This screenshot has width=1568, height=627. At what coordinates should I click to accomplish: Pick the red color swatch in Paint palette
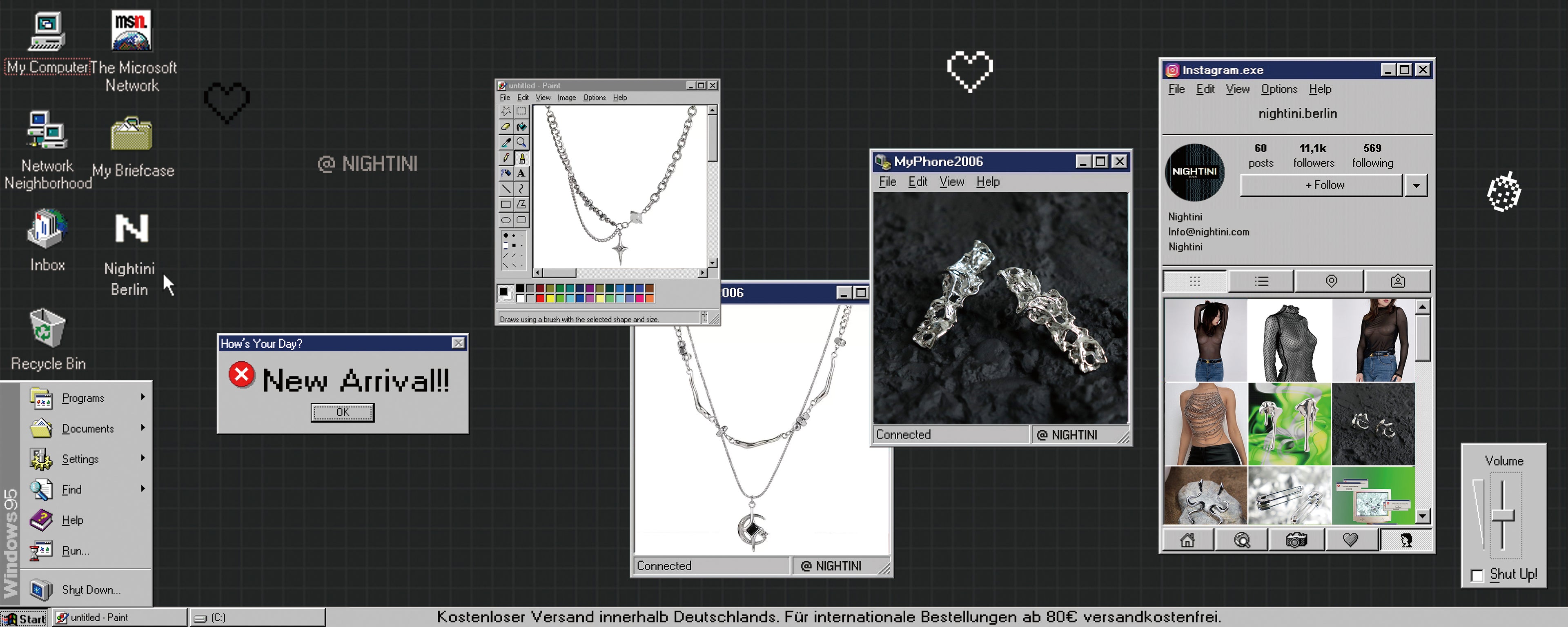540,298
